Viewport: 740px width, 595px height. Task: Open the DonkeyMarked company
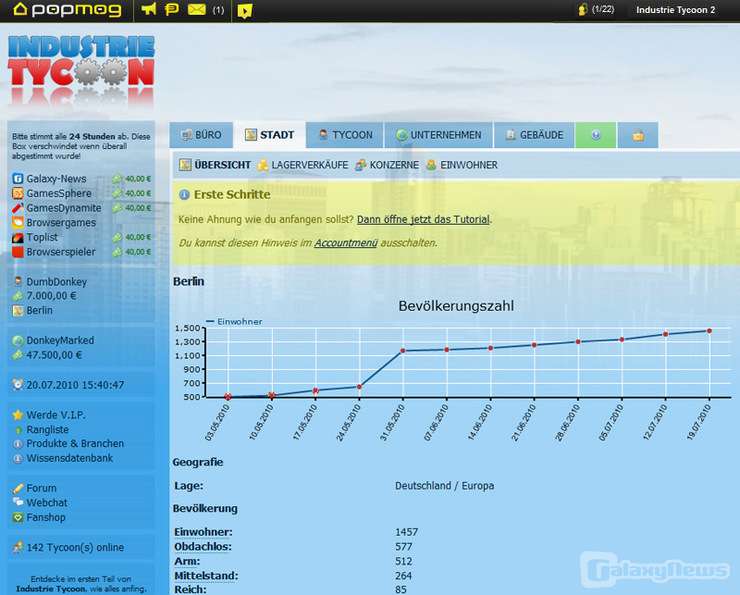click(60, 340)
